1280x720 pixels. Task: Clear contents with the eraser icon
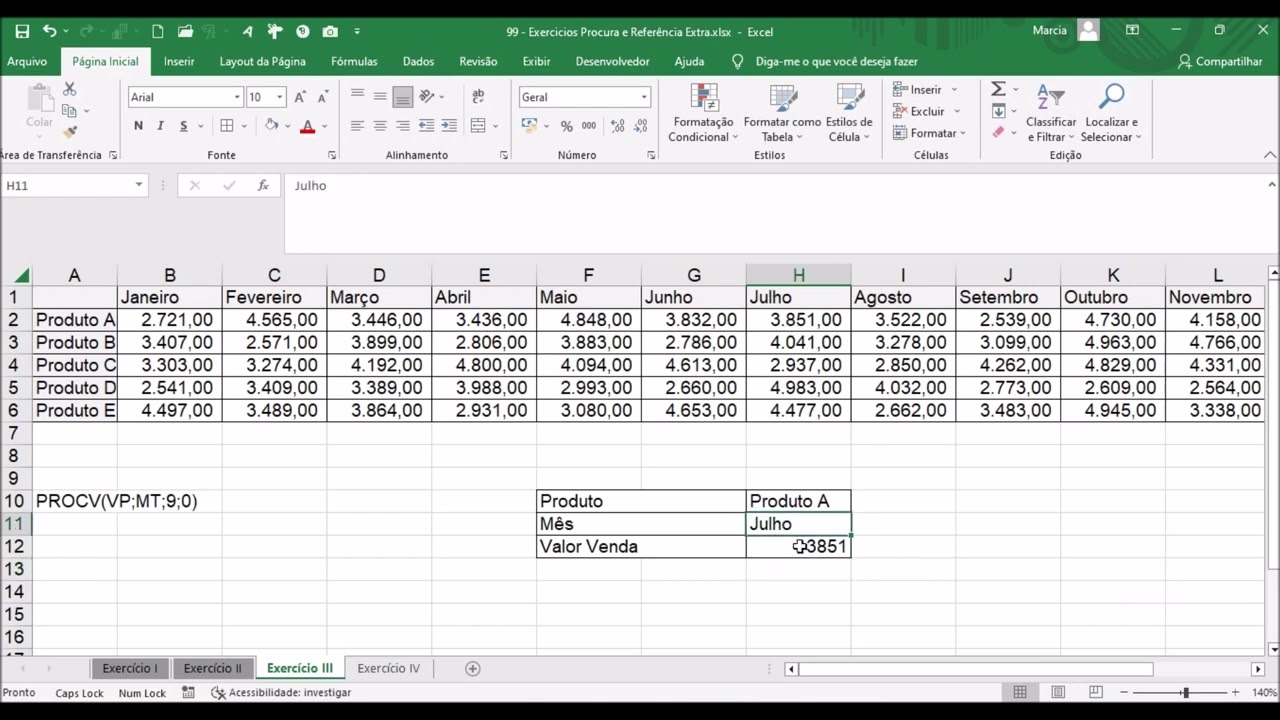998,133
